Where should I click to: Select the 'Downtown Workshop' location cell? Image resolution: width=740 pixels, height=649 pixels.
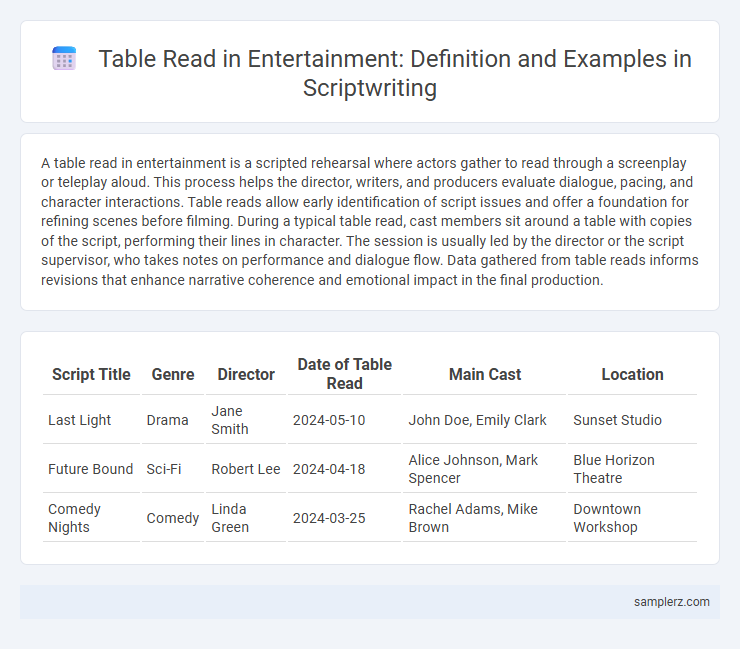tap(632, 518)
